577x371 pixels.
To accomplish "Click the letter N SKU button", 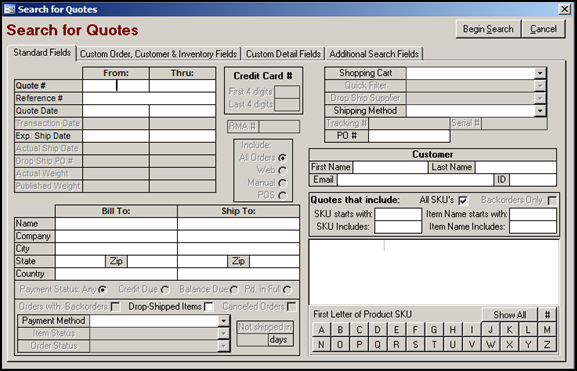I will [x=321, y=345].
